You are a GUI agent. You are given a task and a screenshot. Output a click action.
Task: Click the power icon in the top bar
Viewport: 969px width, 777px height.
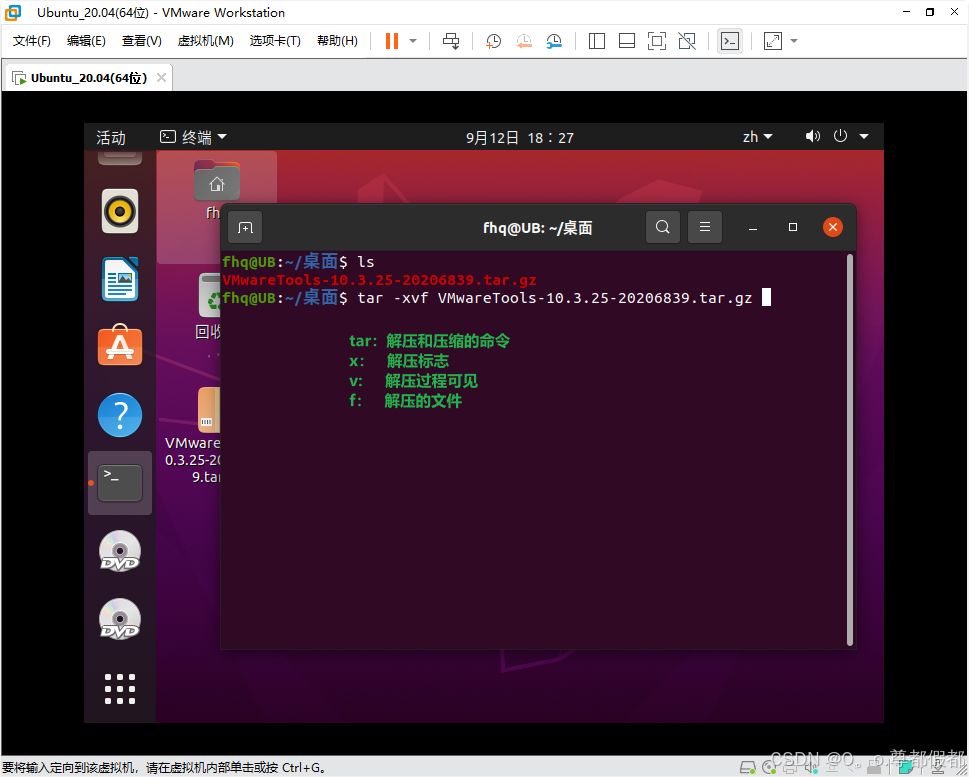tap(840, 136)
